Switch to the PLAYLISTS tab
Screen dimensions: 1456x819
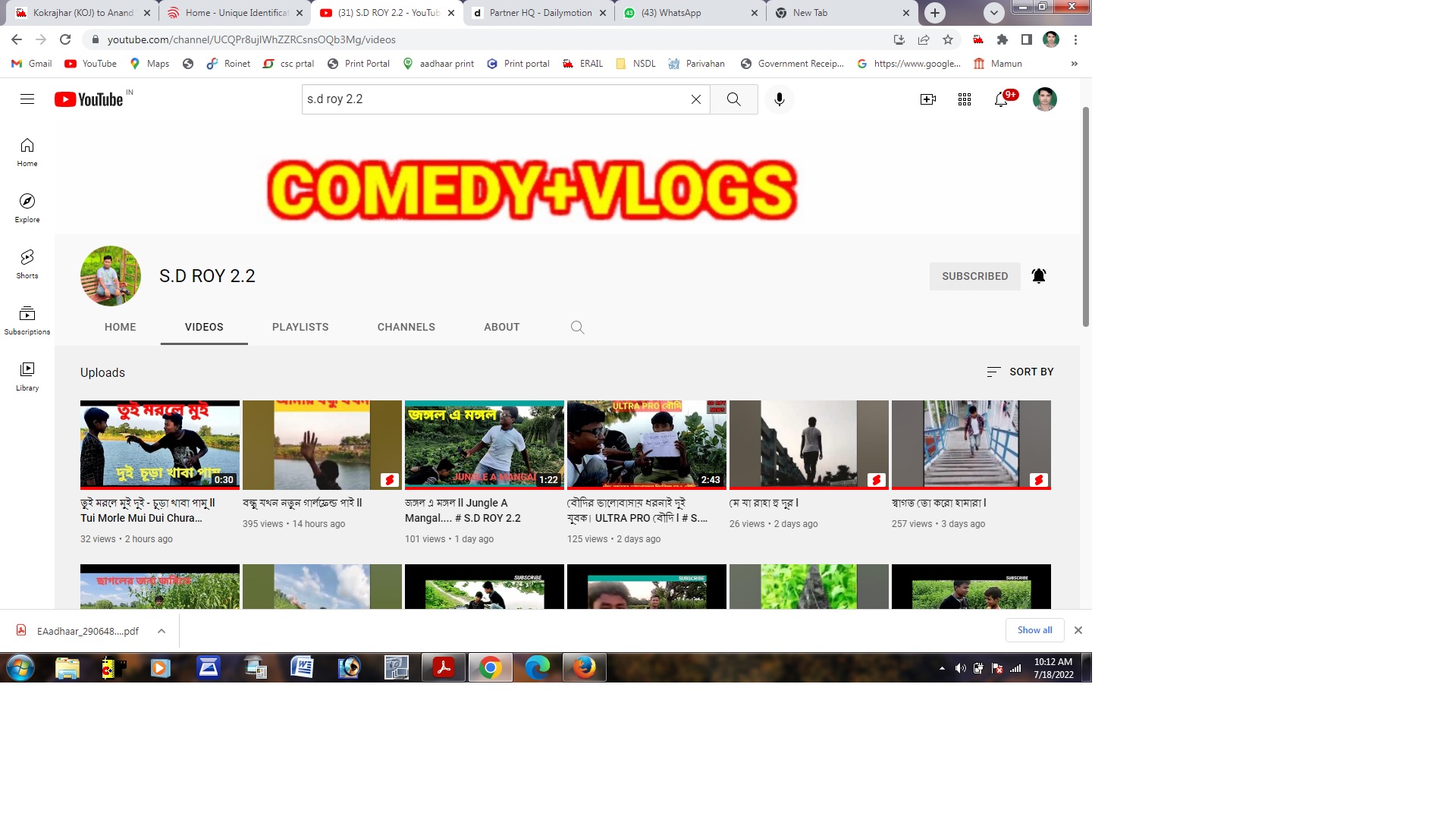click(x=300, y=327)
